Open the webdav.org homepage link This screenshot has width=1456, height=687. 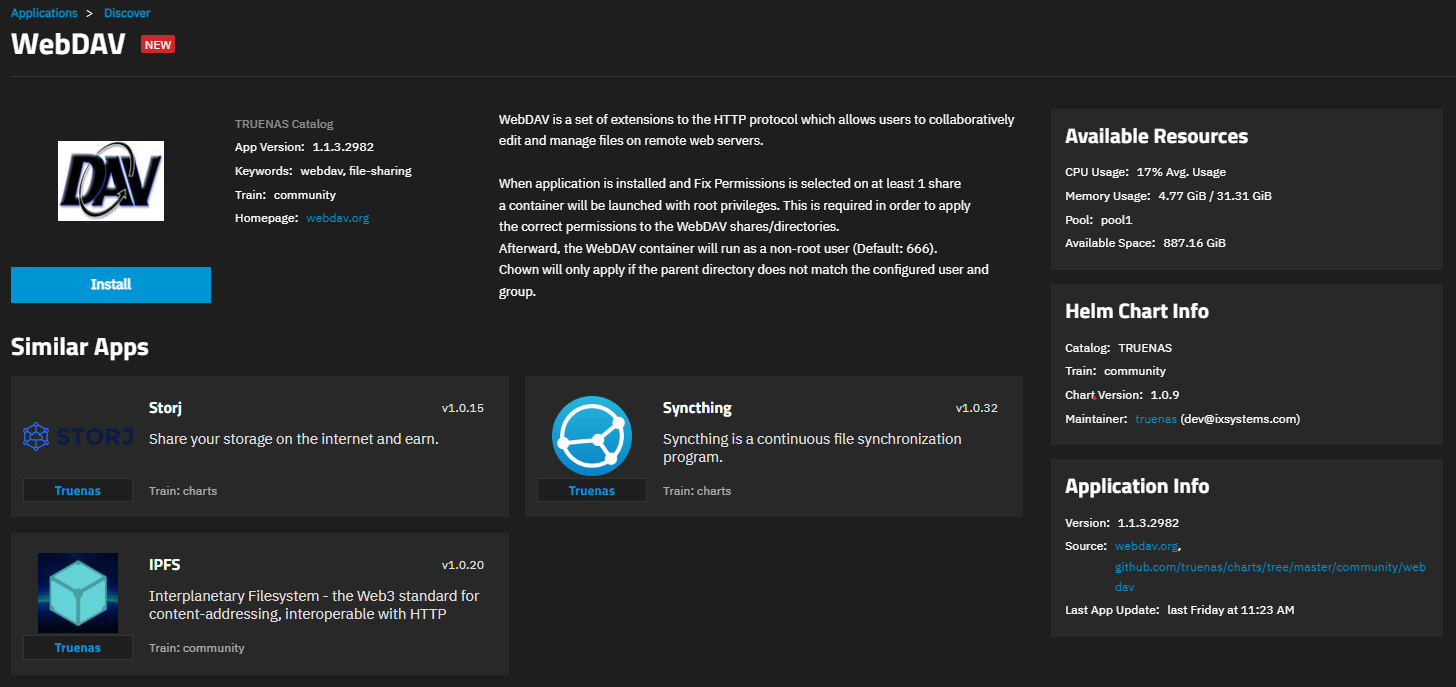(338, 217)
